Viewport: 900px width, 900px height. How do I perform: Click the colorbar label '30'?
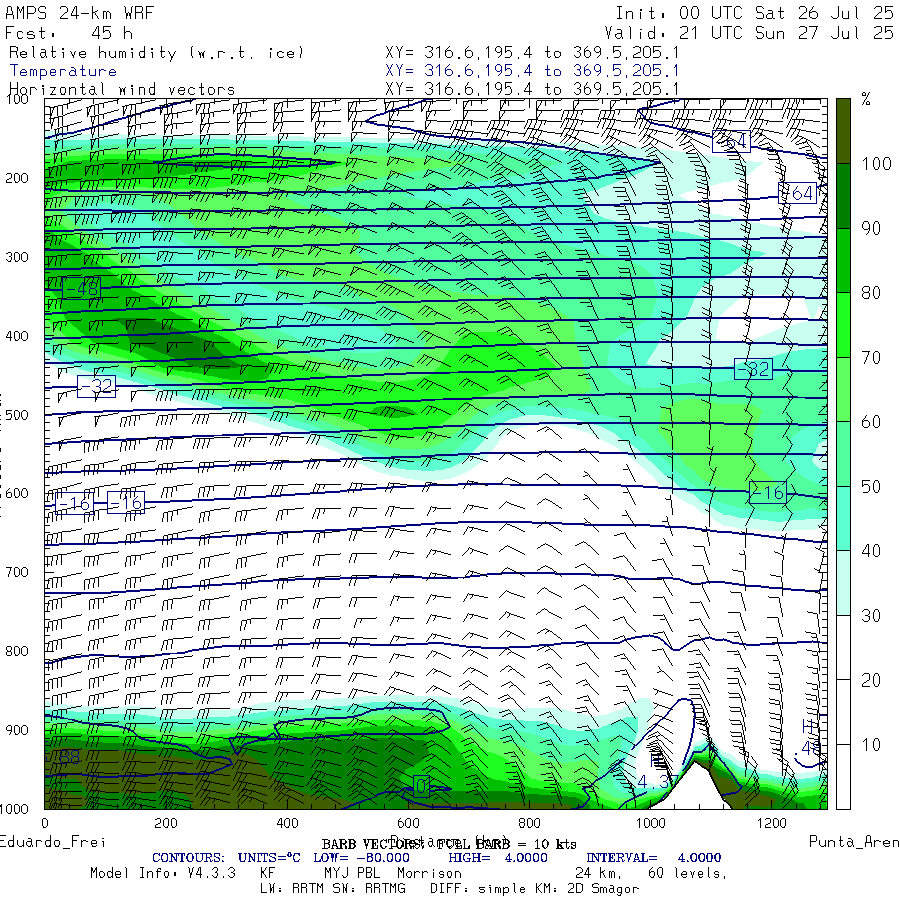pyautogui.click(x=871, y=616)
